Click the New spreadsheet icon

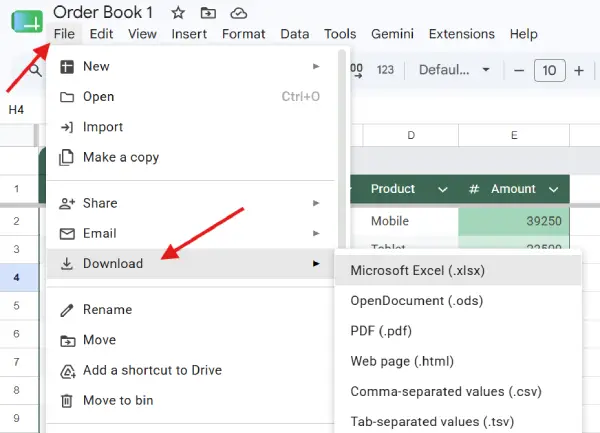67,67
